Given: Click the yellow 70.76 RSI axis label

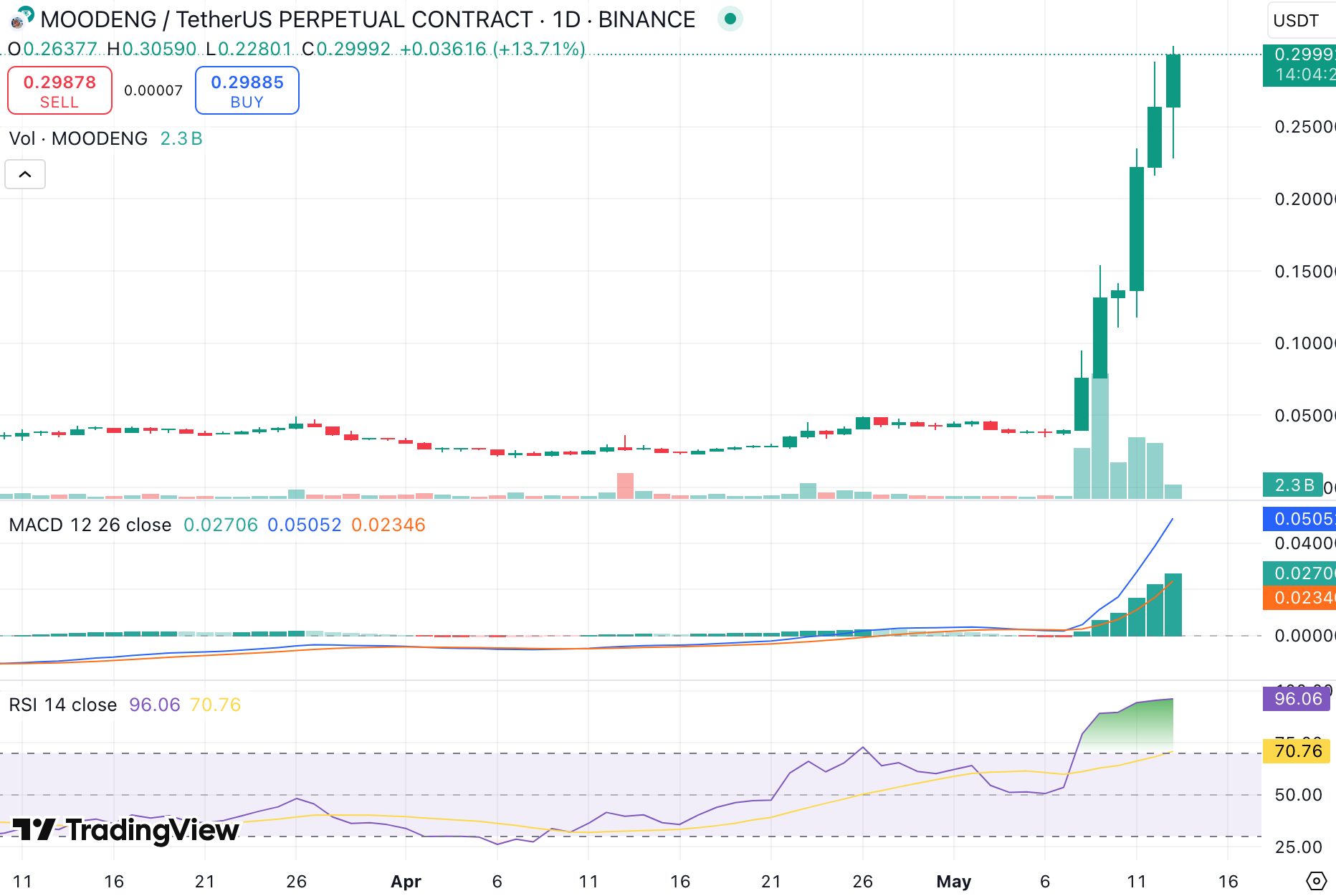Looking at the screenshot, I should (x=1297, y=751).
